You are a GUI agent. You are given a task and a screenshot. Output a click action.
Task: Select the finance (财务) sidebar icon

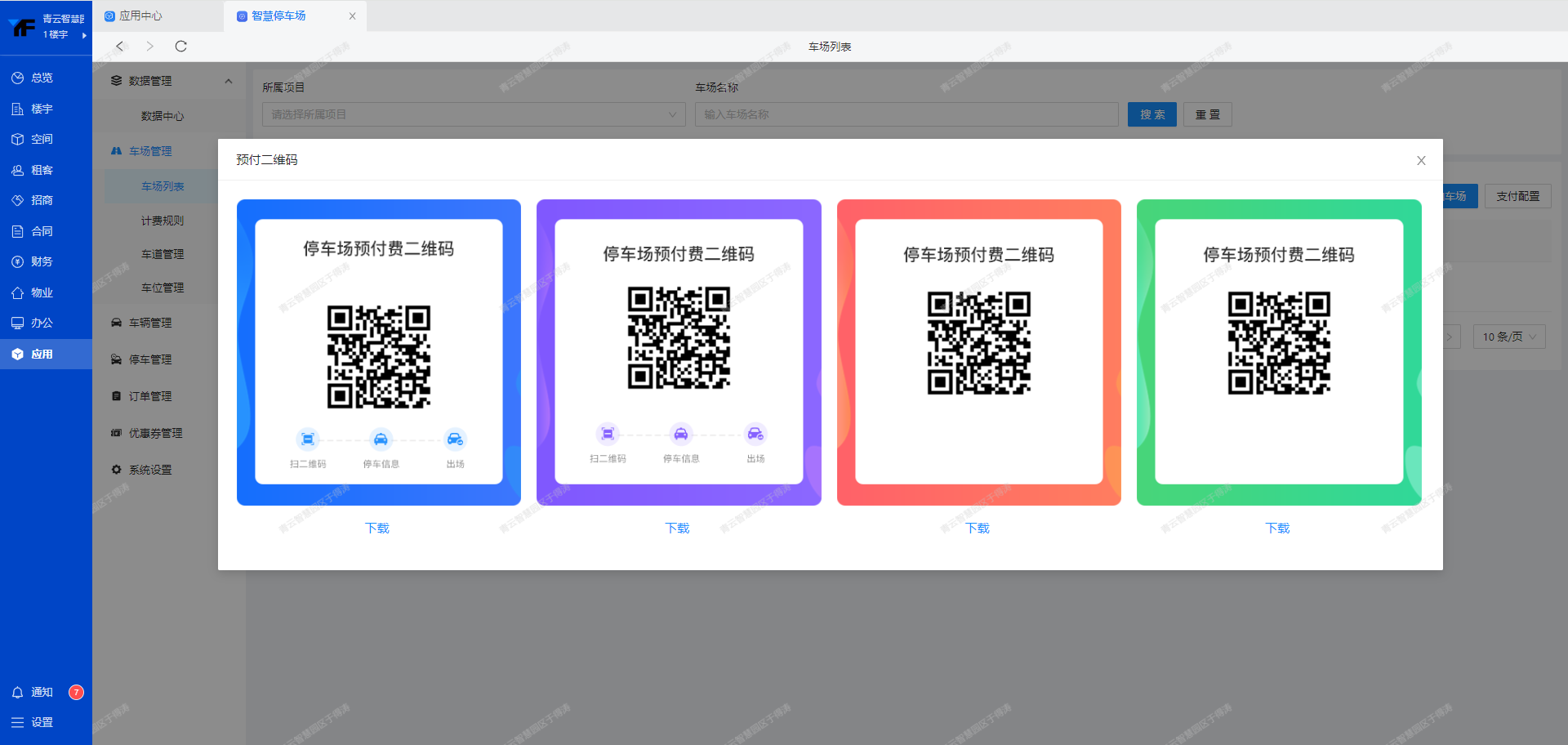[18, 262]
